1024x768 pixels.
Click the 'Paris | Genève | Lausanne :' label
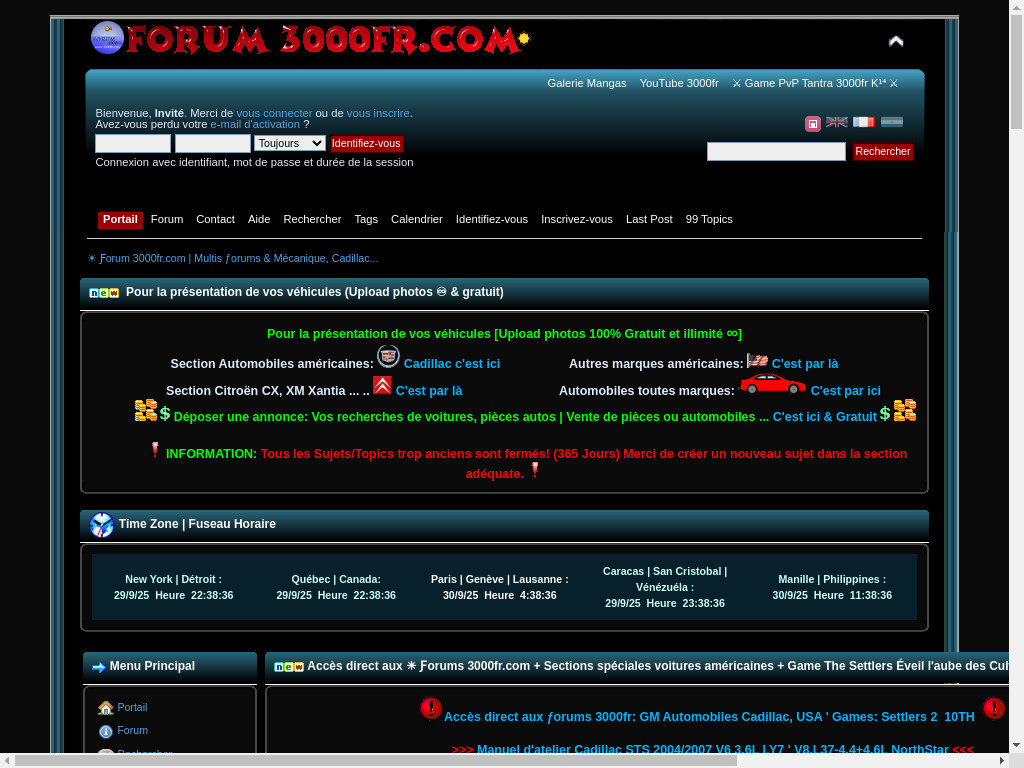coord(499,579)
